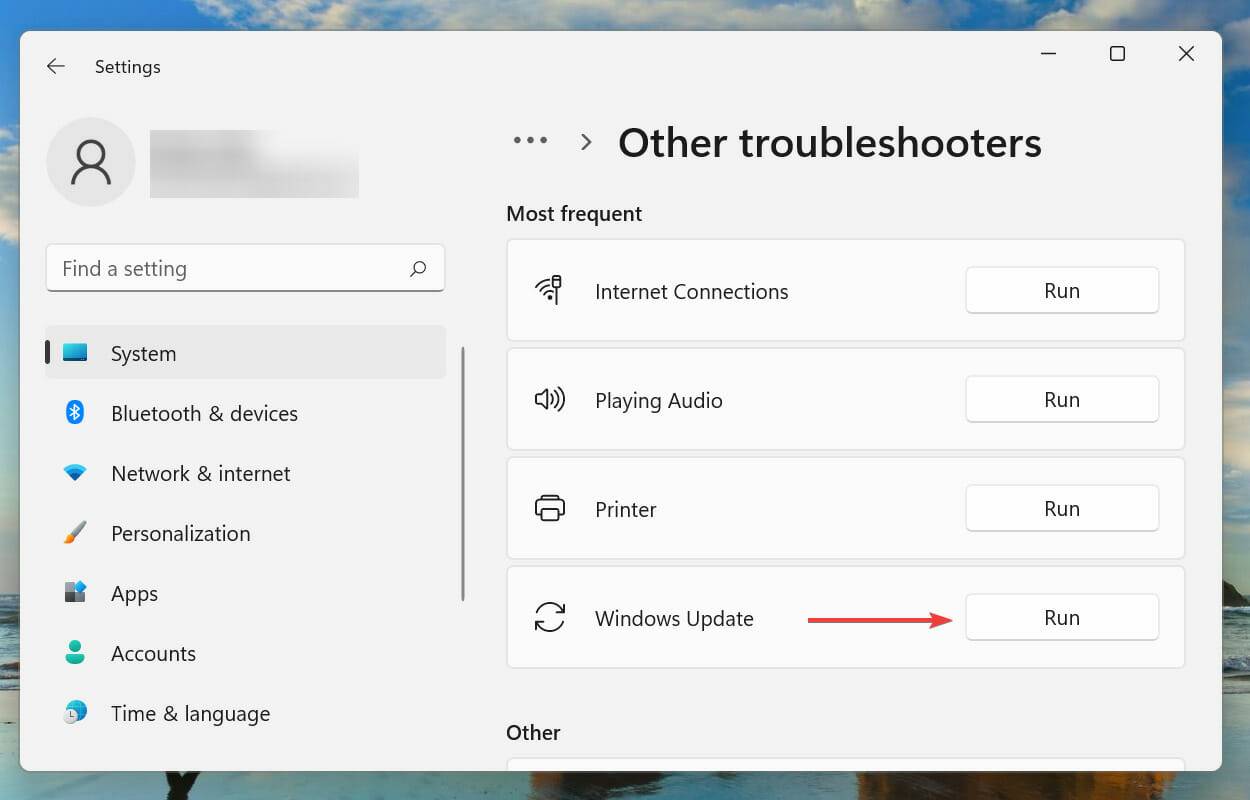Image resolution: width=1250 pixels, height=800 pixels.
Task: Navigate back using the arrow button
Action: (x=55, y=66)
